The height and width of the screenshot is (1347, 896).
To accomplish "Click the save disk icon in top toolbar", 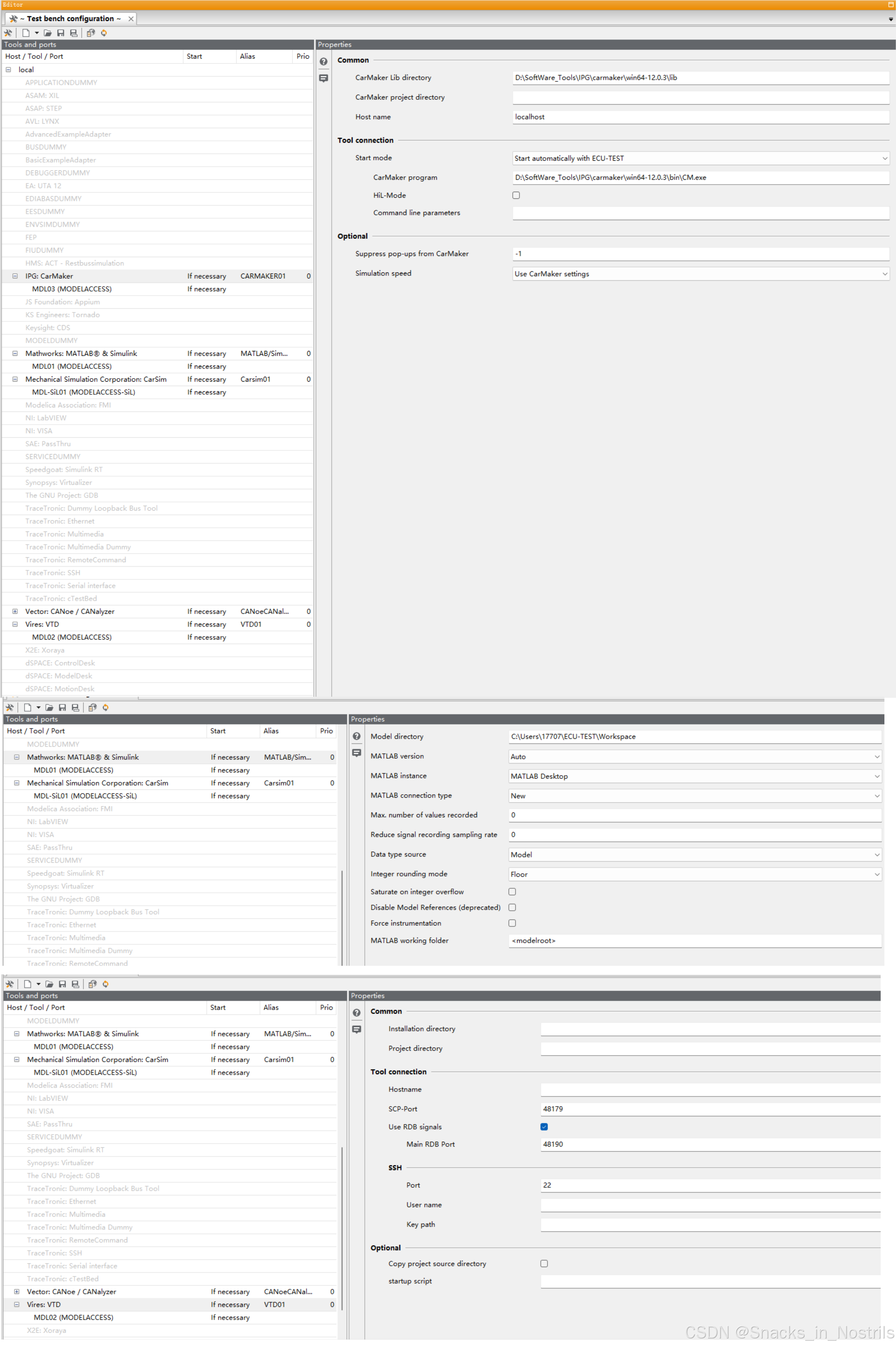I will tap(61, 33).
